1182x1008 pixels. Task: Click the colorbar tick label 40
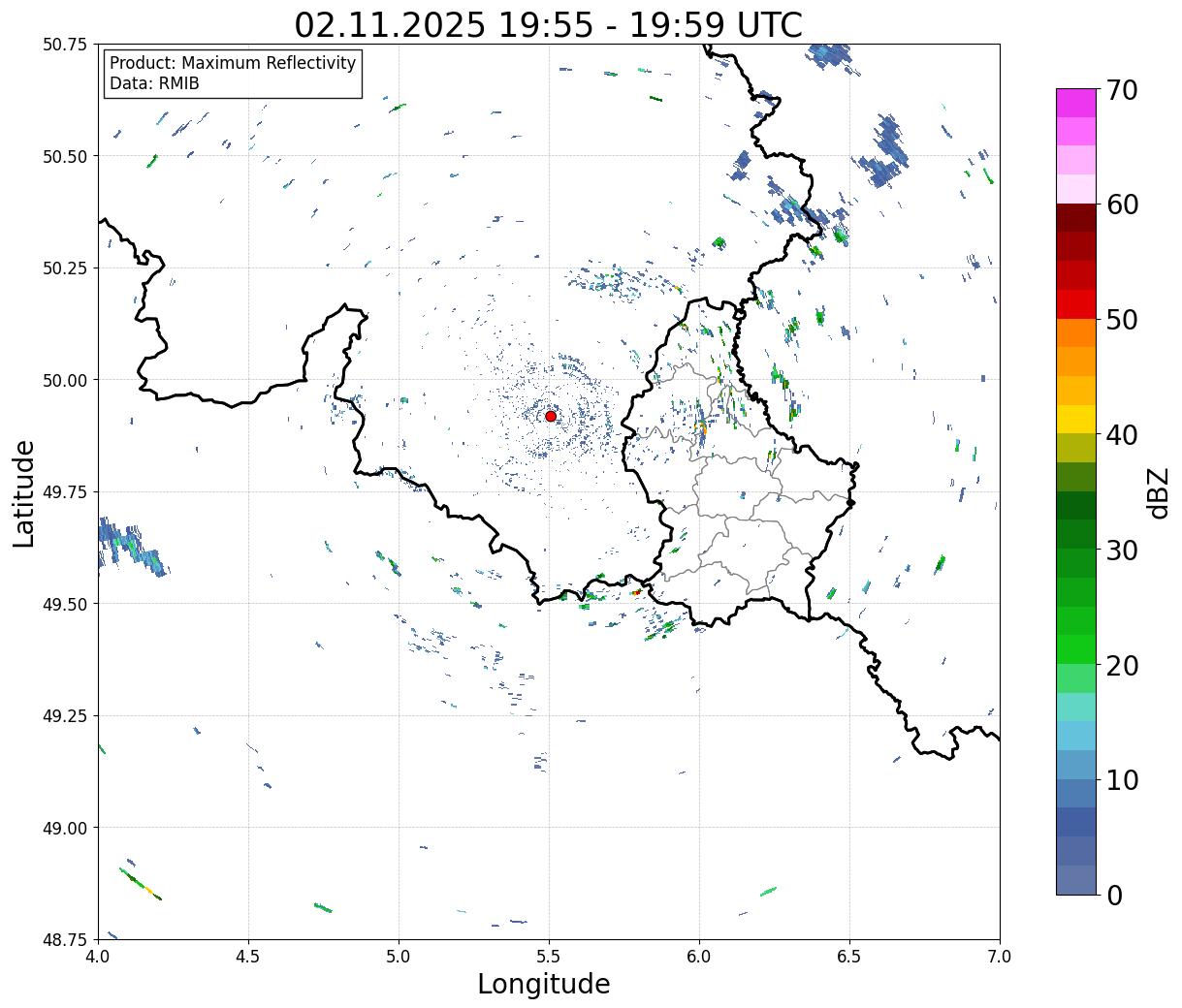pos(1121,435)
